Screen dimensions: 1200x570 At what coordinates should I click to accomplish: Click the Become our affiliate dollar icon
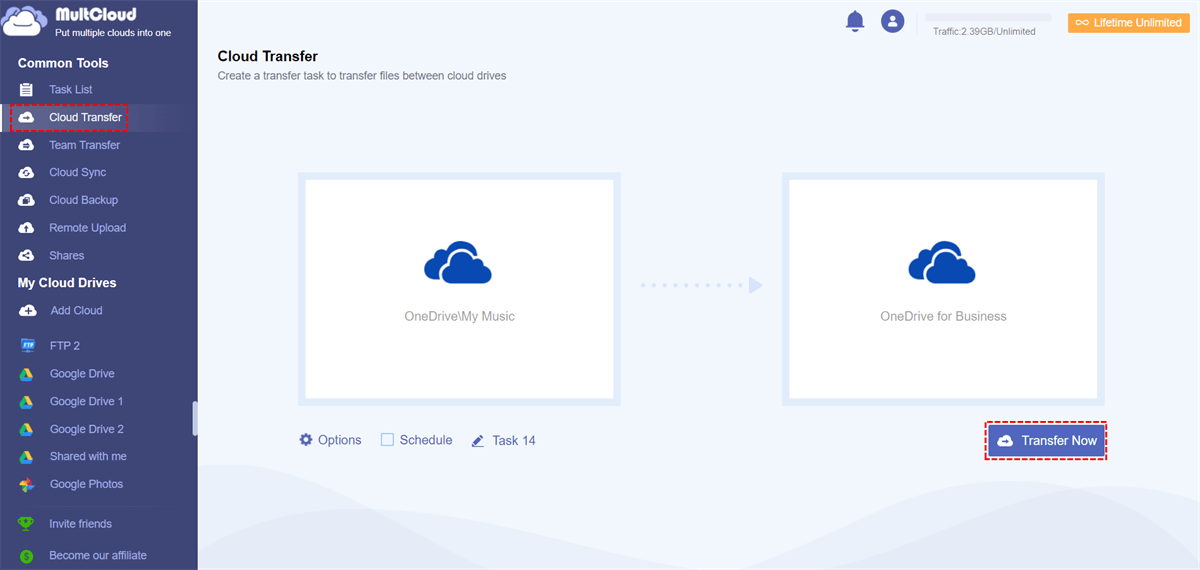[27, 556]
